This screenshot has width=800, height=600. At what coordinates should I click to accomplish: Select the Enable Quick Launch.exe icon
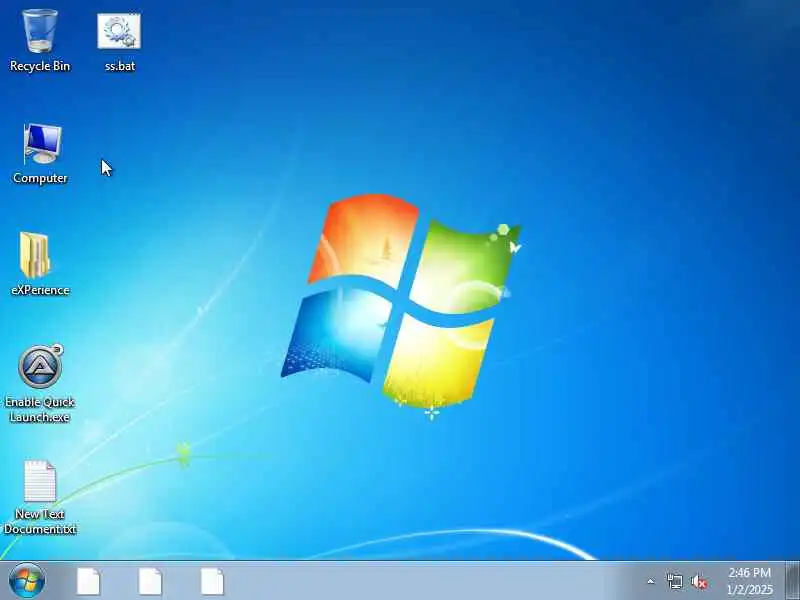40,384
